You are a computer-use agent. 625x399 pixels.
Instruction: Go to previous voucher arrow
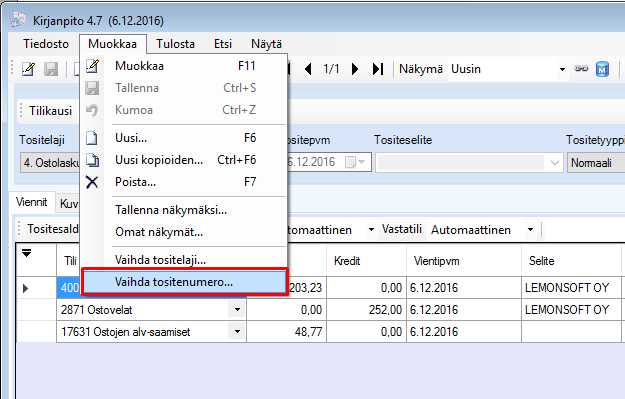308,69
